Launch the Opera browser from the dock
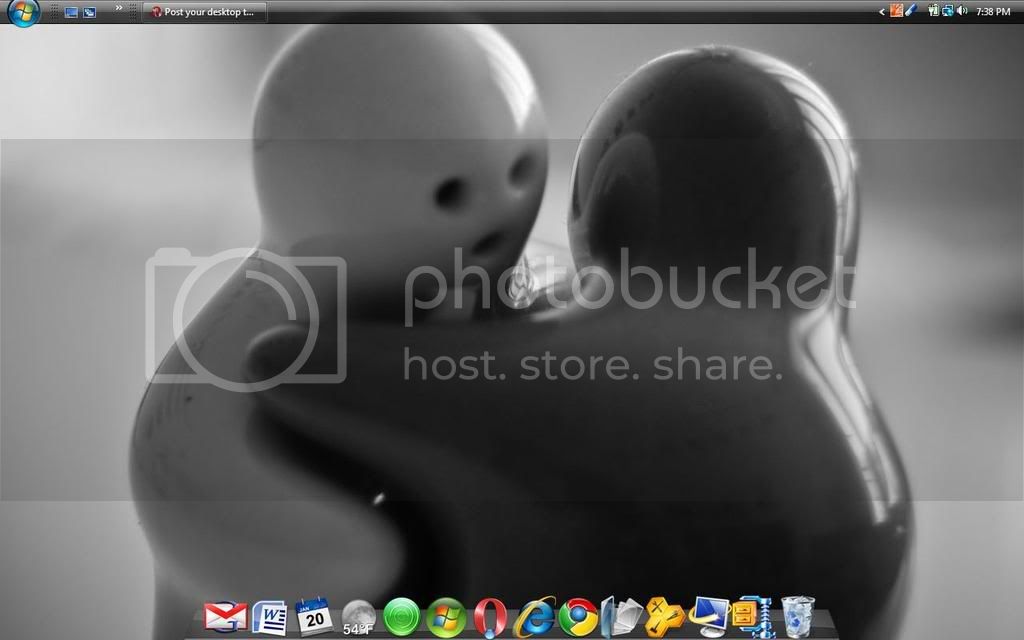 pyautogui.click(x=490, y=617)
